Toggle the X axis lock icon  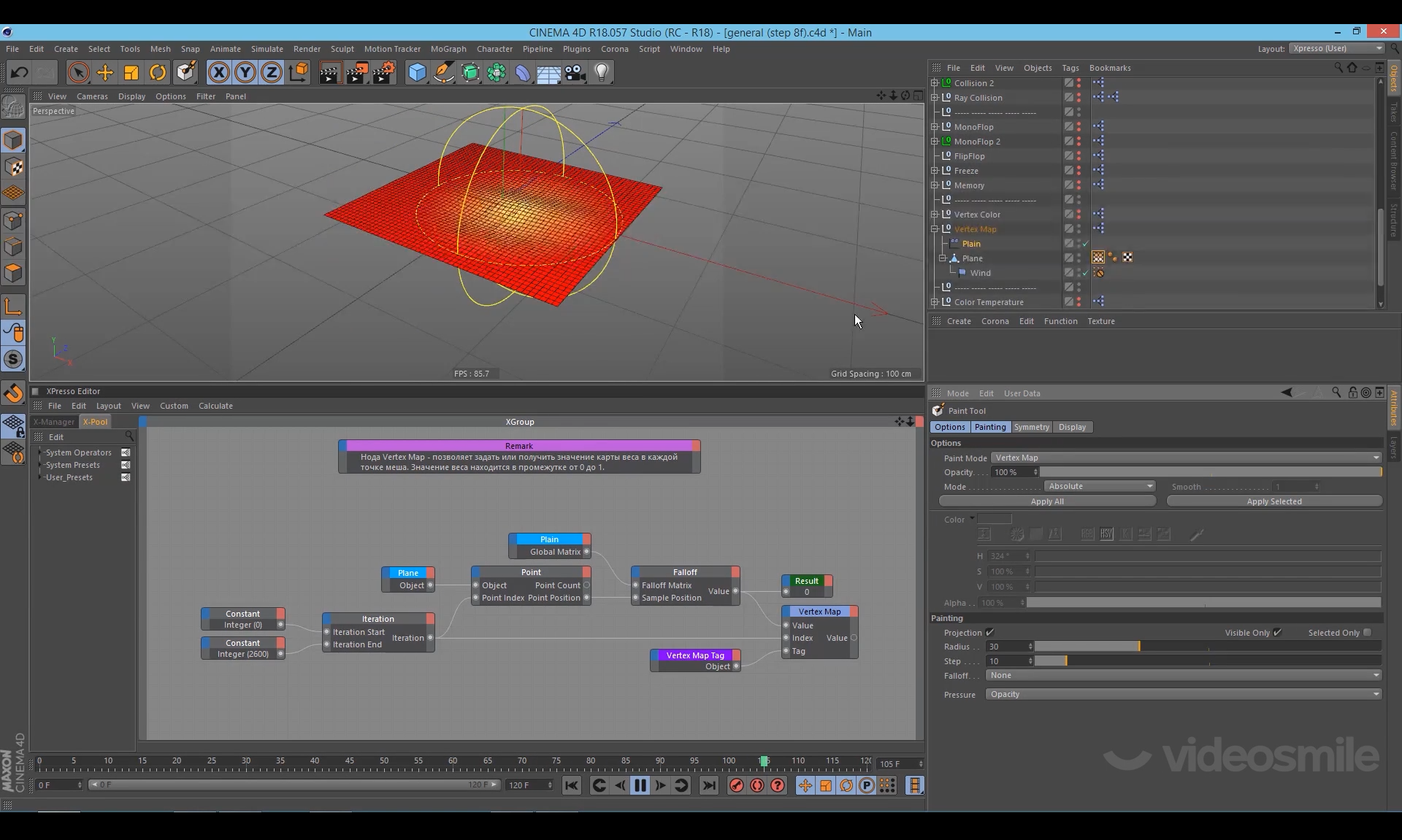[x=218, y=72]
